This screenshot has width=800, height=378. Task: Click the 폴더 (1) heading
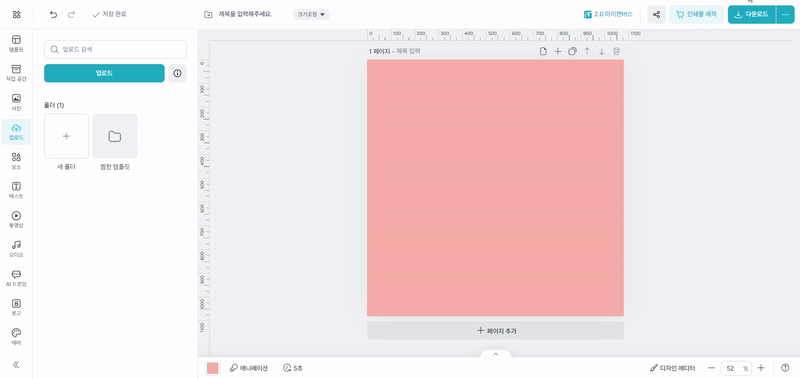pyautogui.click(x=54, y=105)
